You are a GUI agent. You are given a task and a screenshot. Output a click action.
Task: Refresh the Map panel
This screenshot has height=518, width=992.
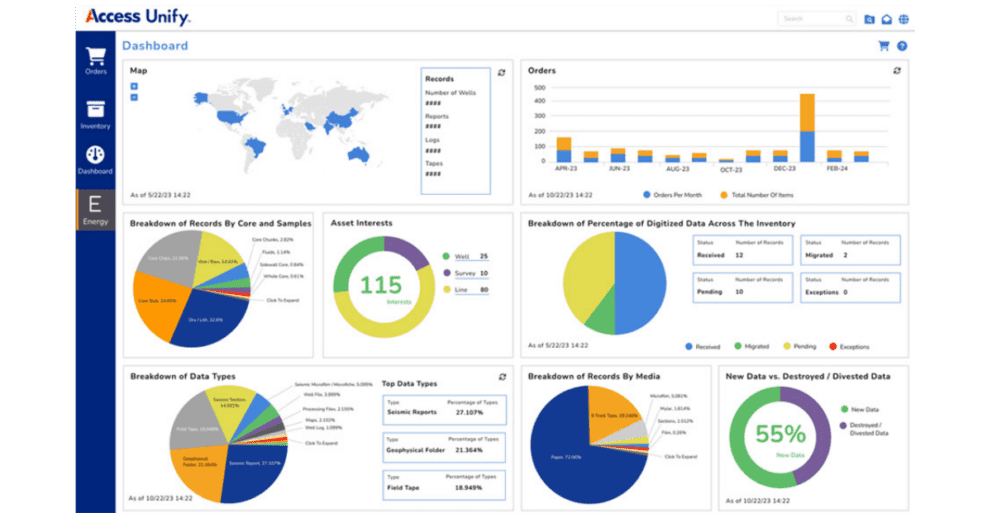click(x=502, y=72)
